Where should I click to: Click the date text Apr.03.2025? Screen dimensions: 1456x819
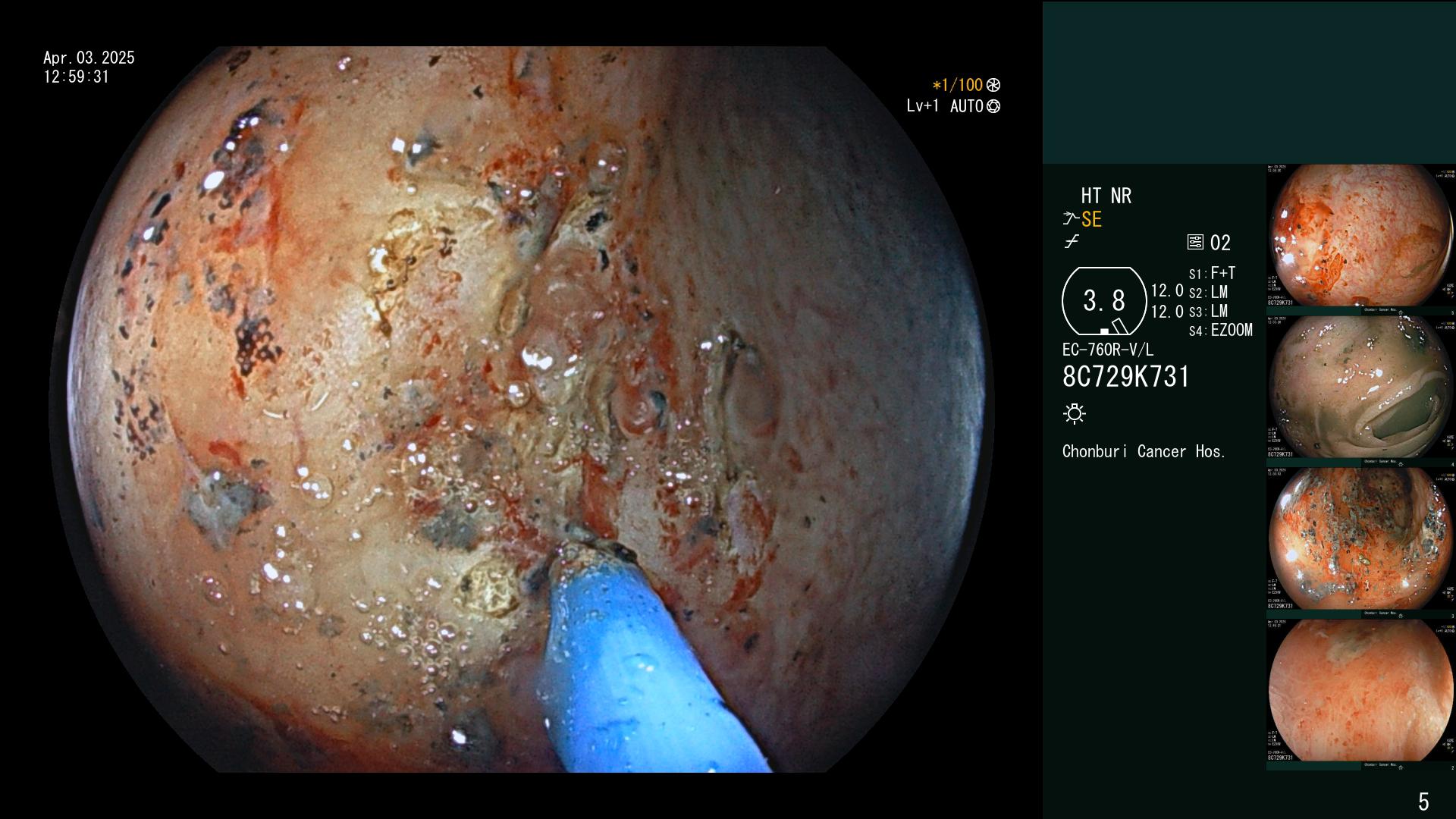click(x=89, y=58)
